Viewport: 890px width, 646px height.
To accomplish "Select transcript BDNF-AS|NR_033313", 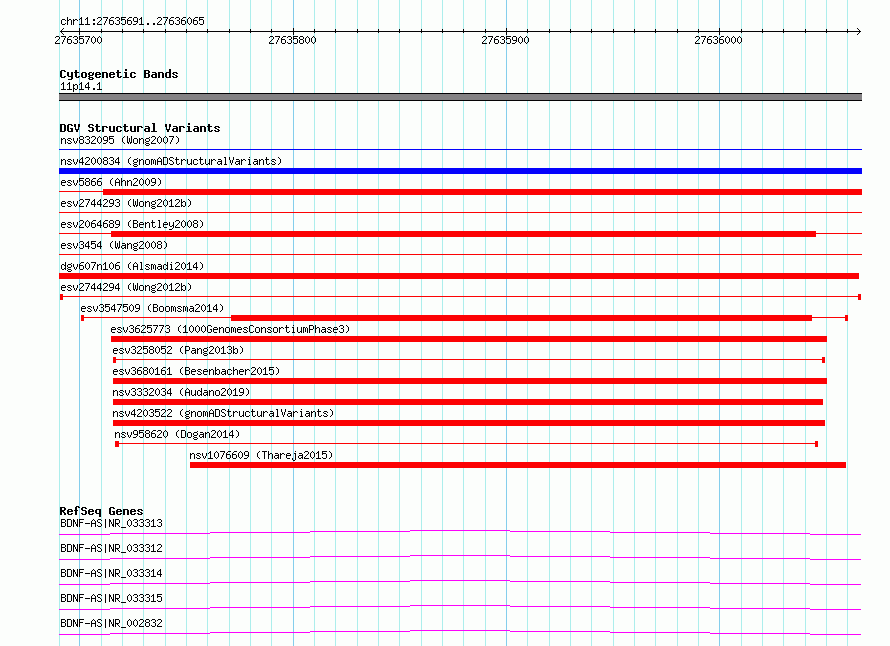I will tap(111, 523).
